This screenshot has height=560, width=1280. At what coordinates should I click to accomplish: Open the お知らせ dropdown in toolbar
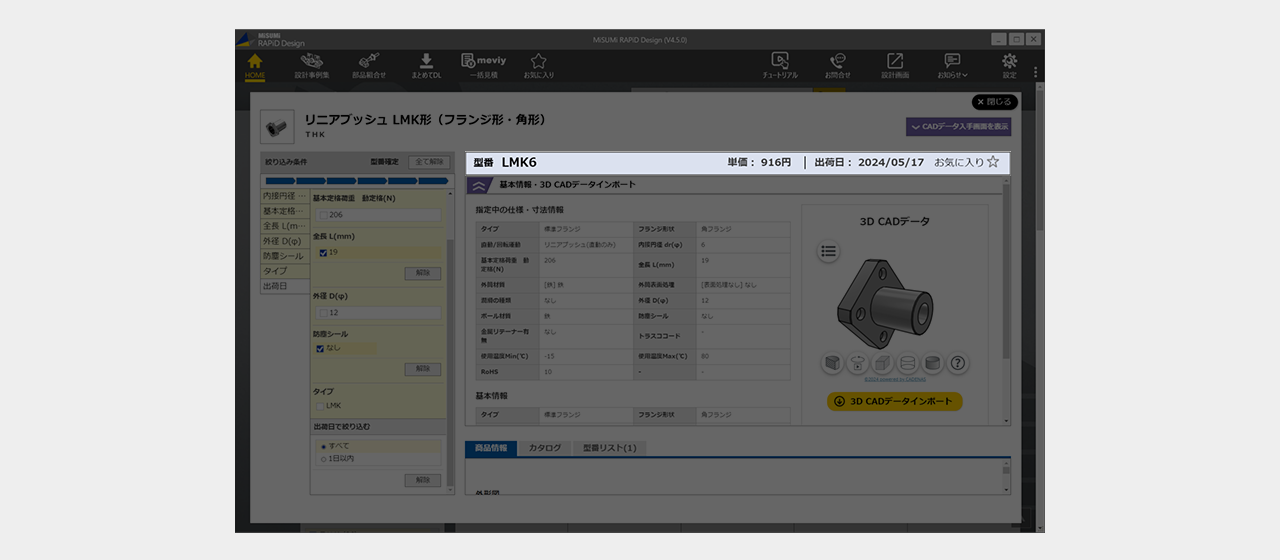coord(952,65)
